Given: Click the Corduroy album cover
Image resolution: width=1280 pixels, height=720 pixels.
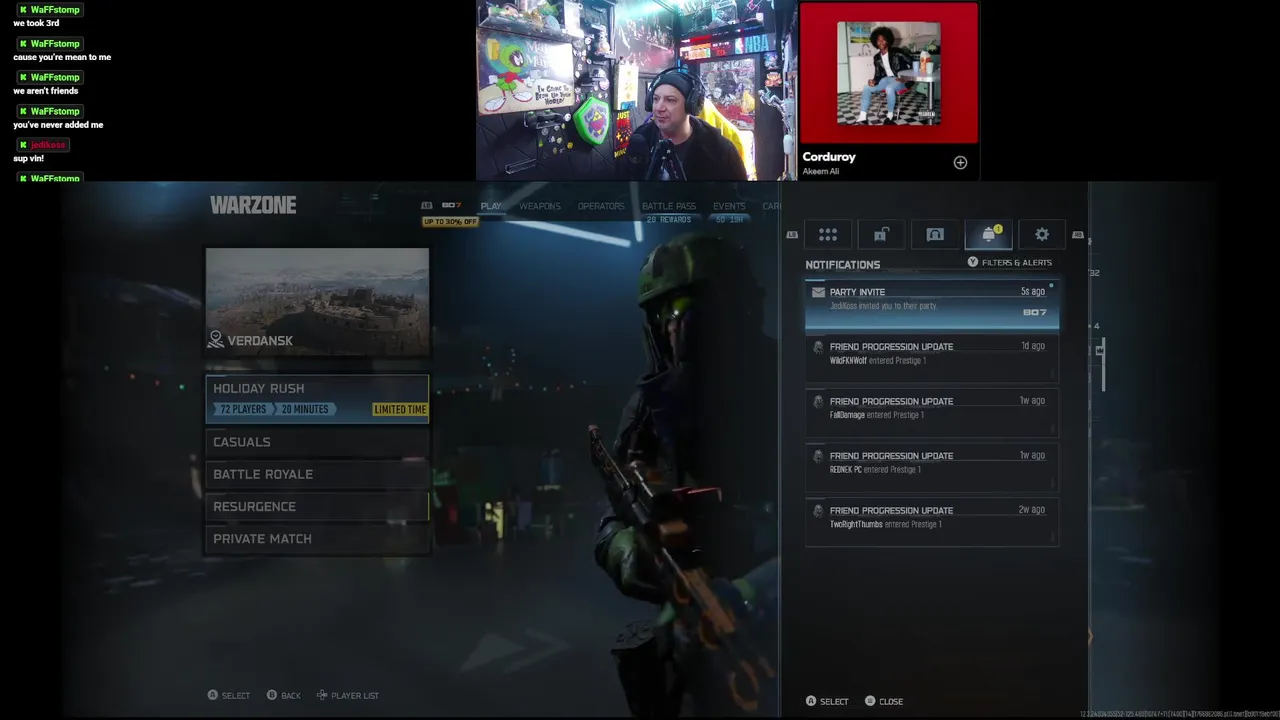Looking at the screenshot, I should (x=888, y=73).
